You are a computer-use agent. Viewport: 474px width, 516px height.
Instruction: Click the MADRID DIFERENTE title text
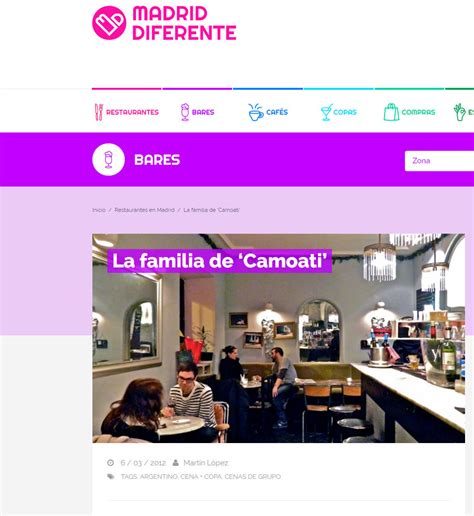point(184,23)
